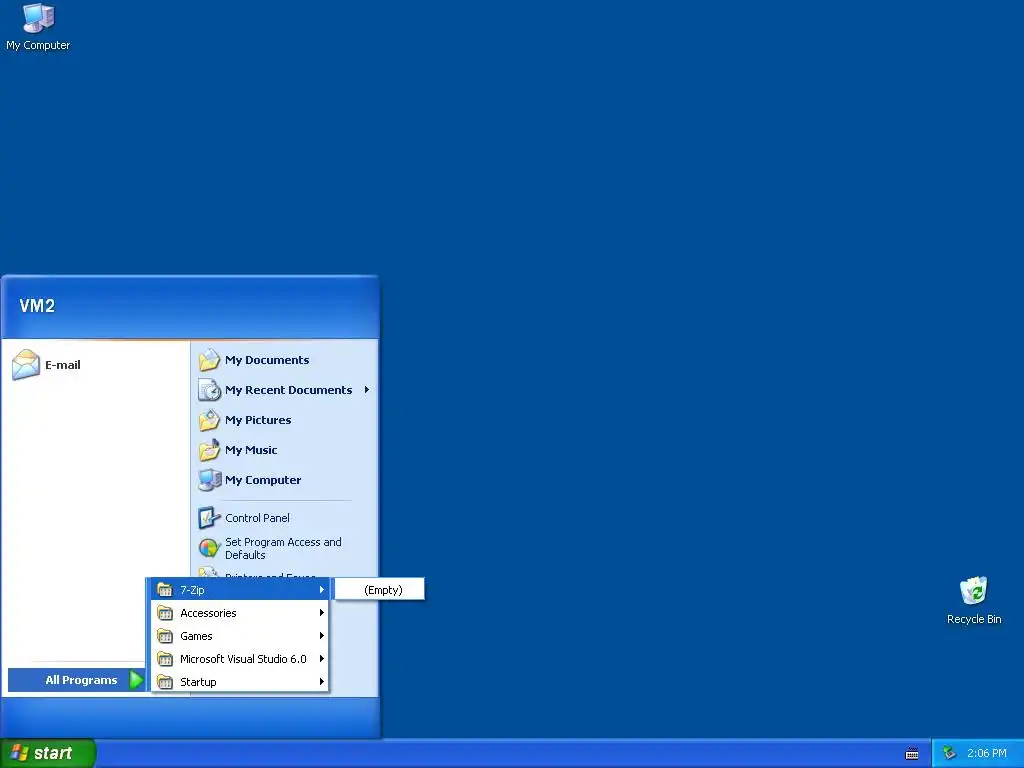
Task: Click the My Documents folder icon
Action: click(x=209, y=360)
